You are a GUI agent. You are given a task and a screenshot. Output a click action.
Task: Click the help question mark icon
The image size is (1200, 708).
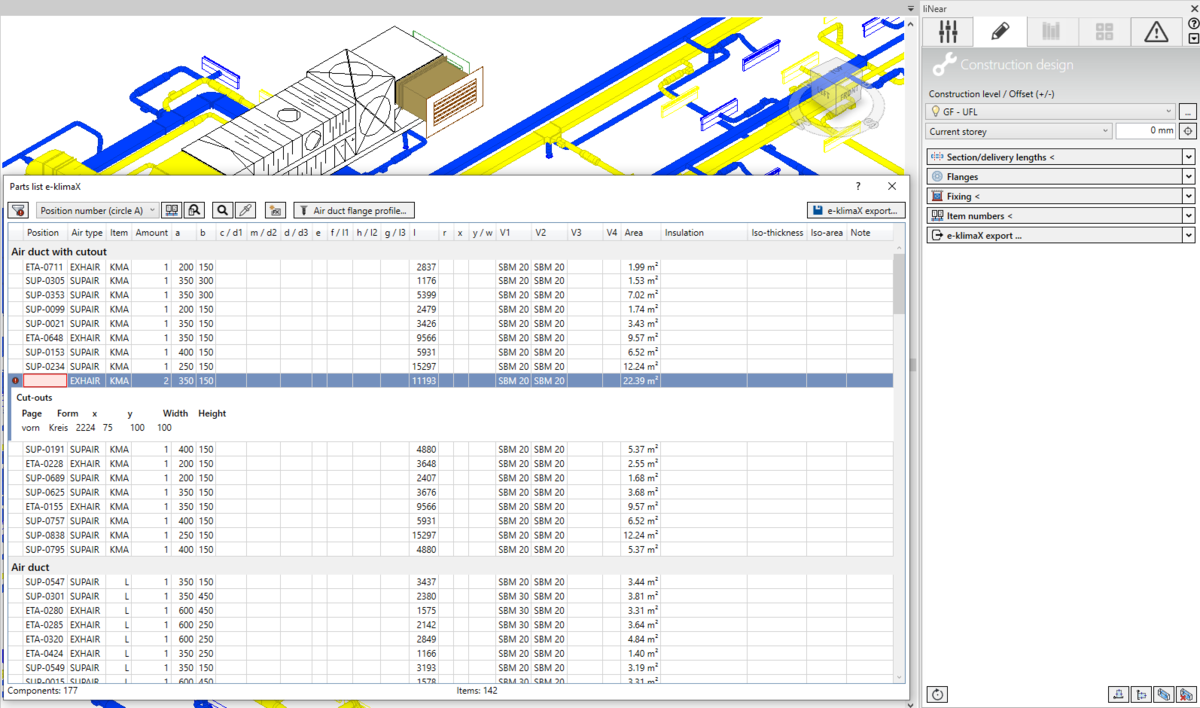pyautogui.click(x=1193, y=23)
